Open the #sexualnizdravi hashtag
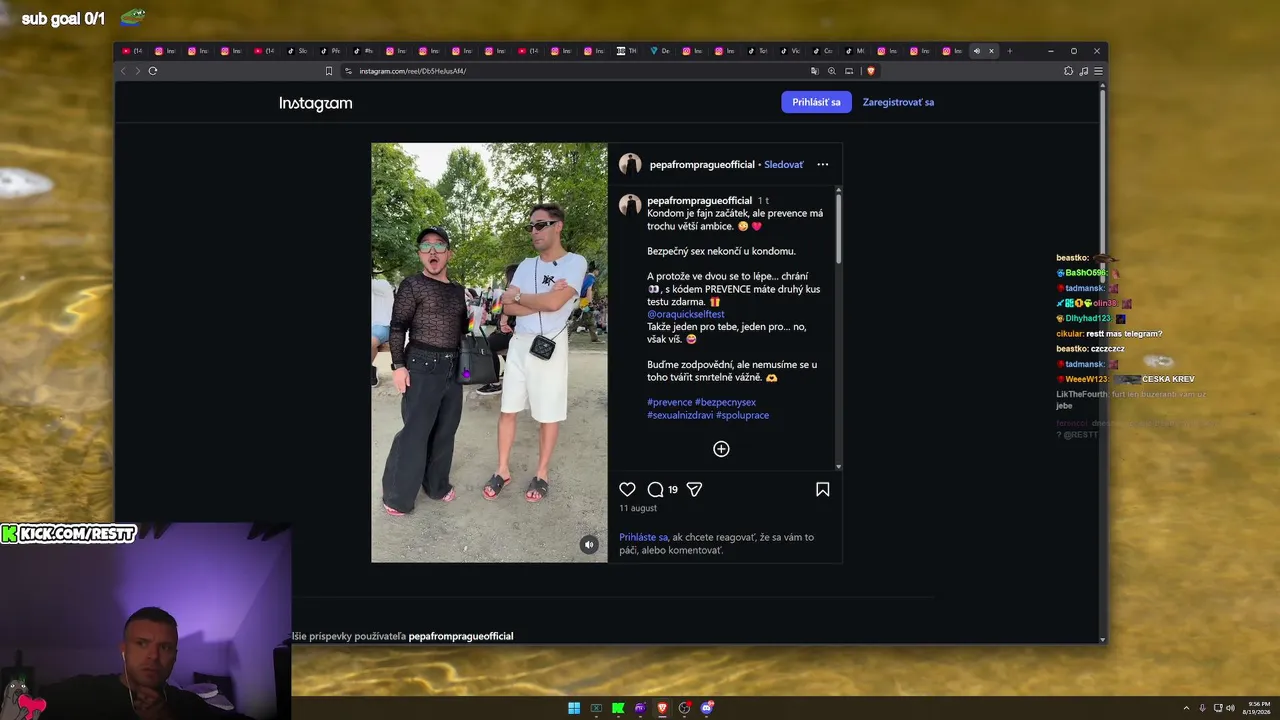This screenshot has height=720, width=1280. (680, 415)
